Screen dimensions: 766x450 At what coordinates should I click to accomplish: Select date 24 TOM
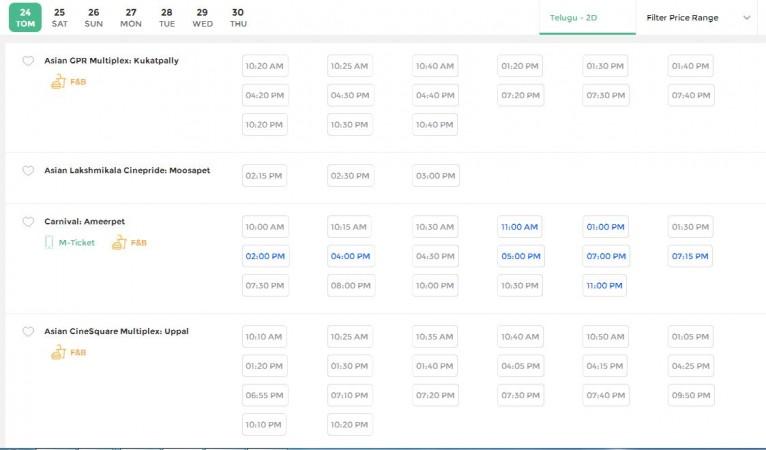pyautogui.click(x=25, y=18)
